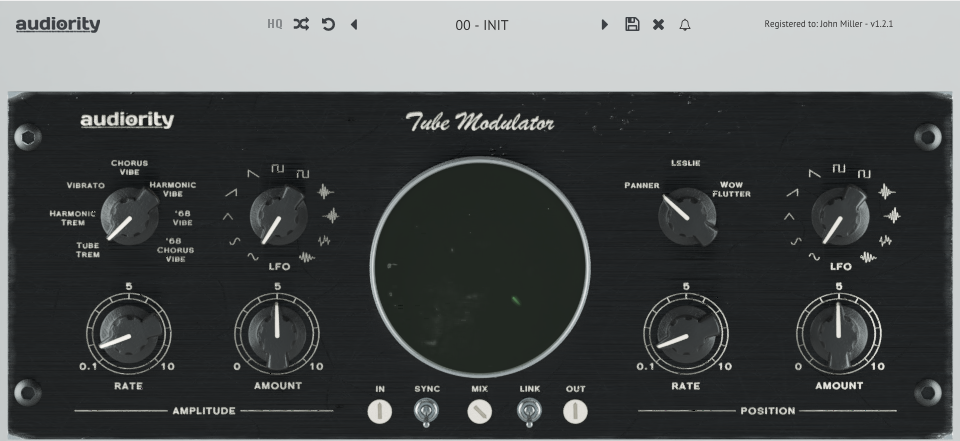This screenshot has width=960, height=441.
Task: Click Audiority logo on the black panel
Action: tap(127, 120)
